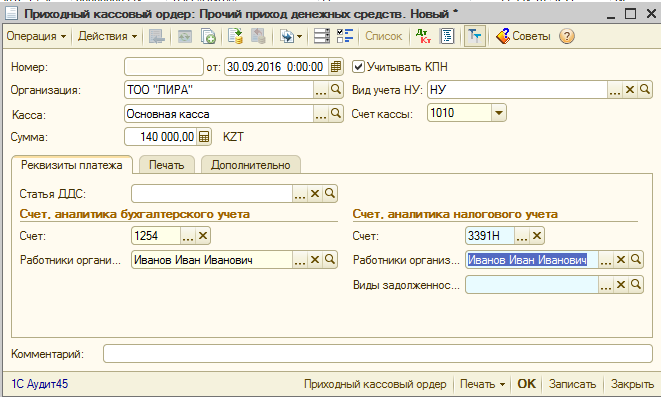661x397 pixels.
Task: Open the calendar picker beside date
Action: tap(336, 67)
